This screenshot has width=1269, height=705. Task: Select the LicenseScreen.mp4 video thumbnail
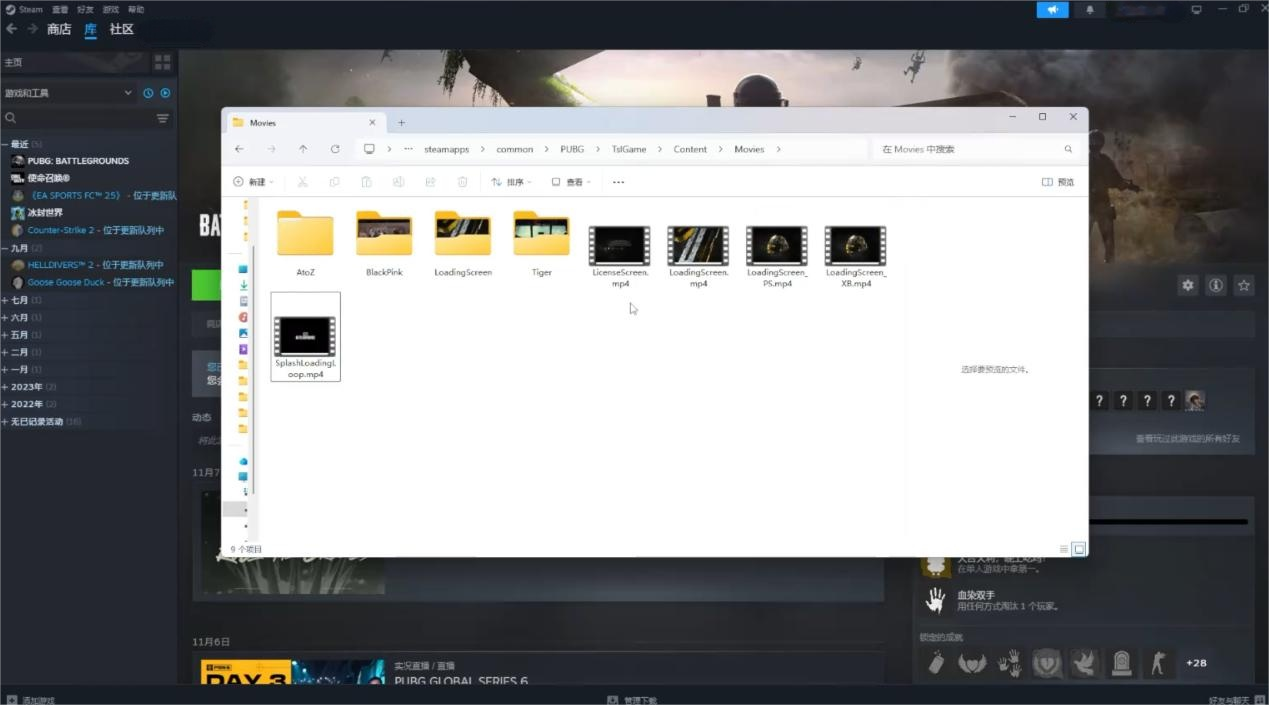click(x=619, y=246)
